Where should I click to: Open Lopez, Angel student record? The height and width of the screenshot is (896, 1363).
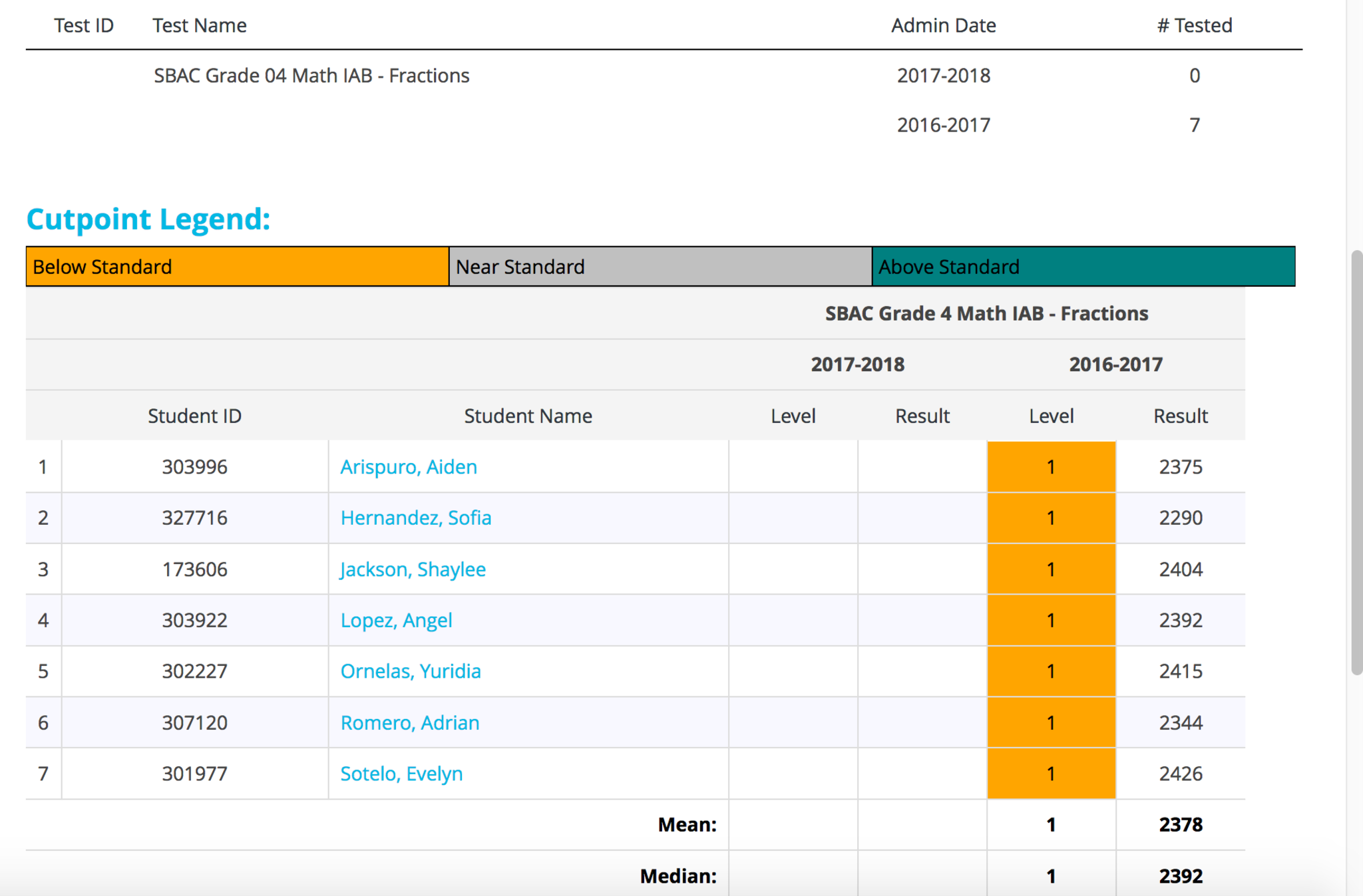point(396,620)
